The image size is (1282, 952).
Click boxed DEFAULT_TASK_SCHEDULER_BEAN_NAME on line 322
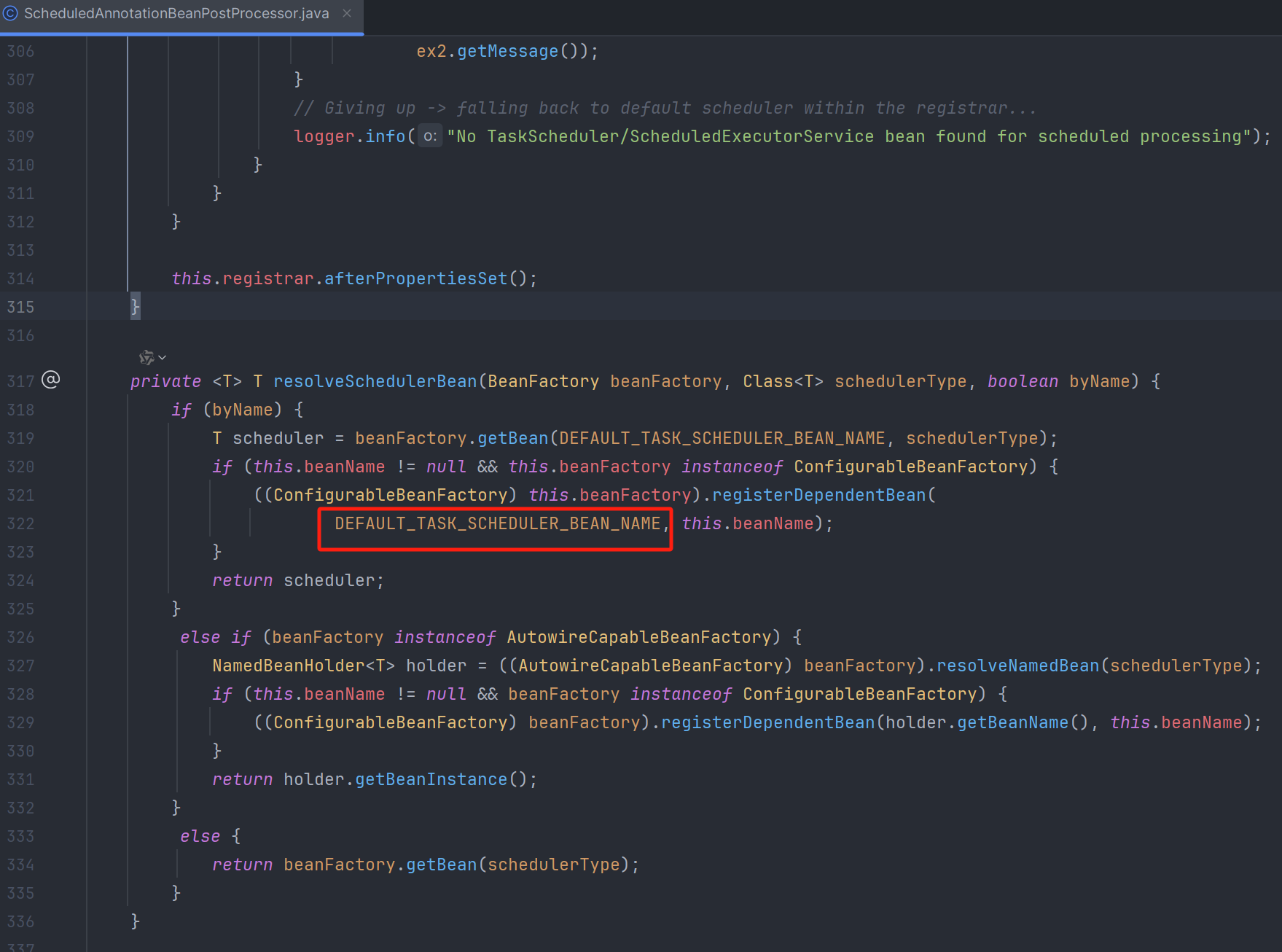[497, 523]
